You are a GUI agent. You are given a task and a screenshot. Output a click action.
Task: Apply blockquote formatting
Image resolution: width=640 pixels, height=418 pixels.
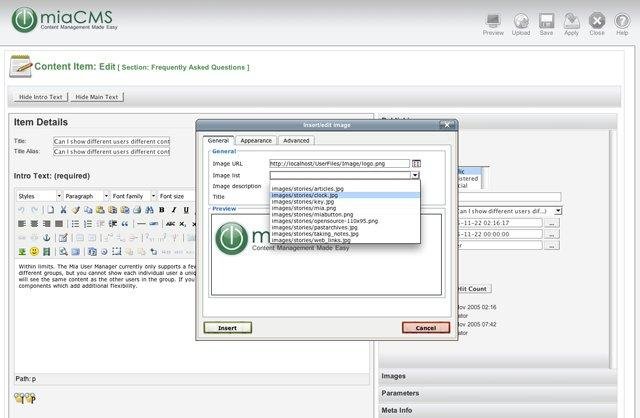(x=125, y=224)
